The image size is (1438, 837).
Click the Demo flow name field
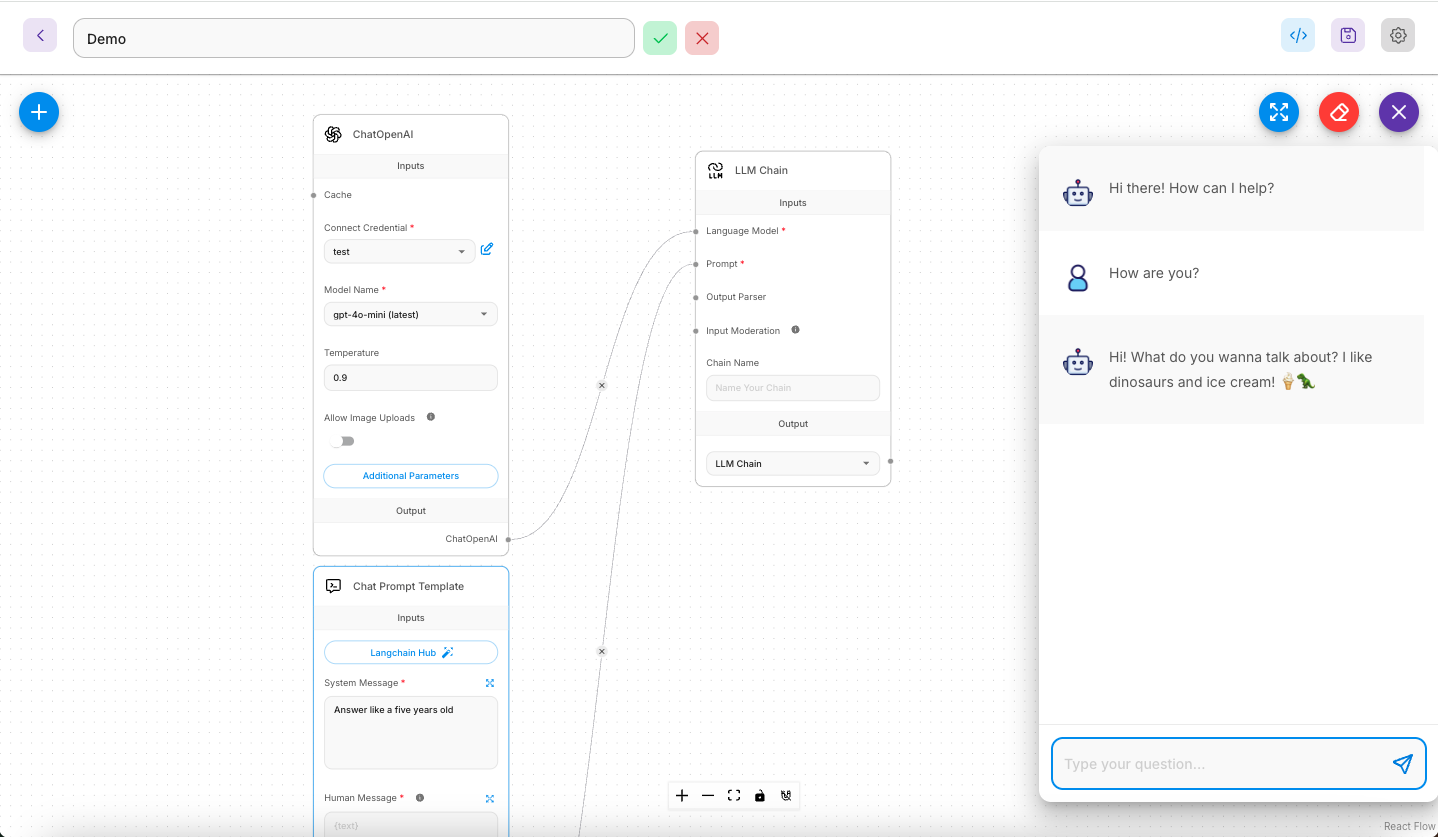[x=354, y=38]
